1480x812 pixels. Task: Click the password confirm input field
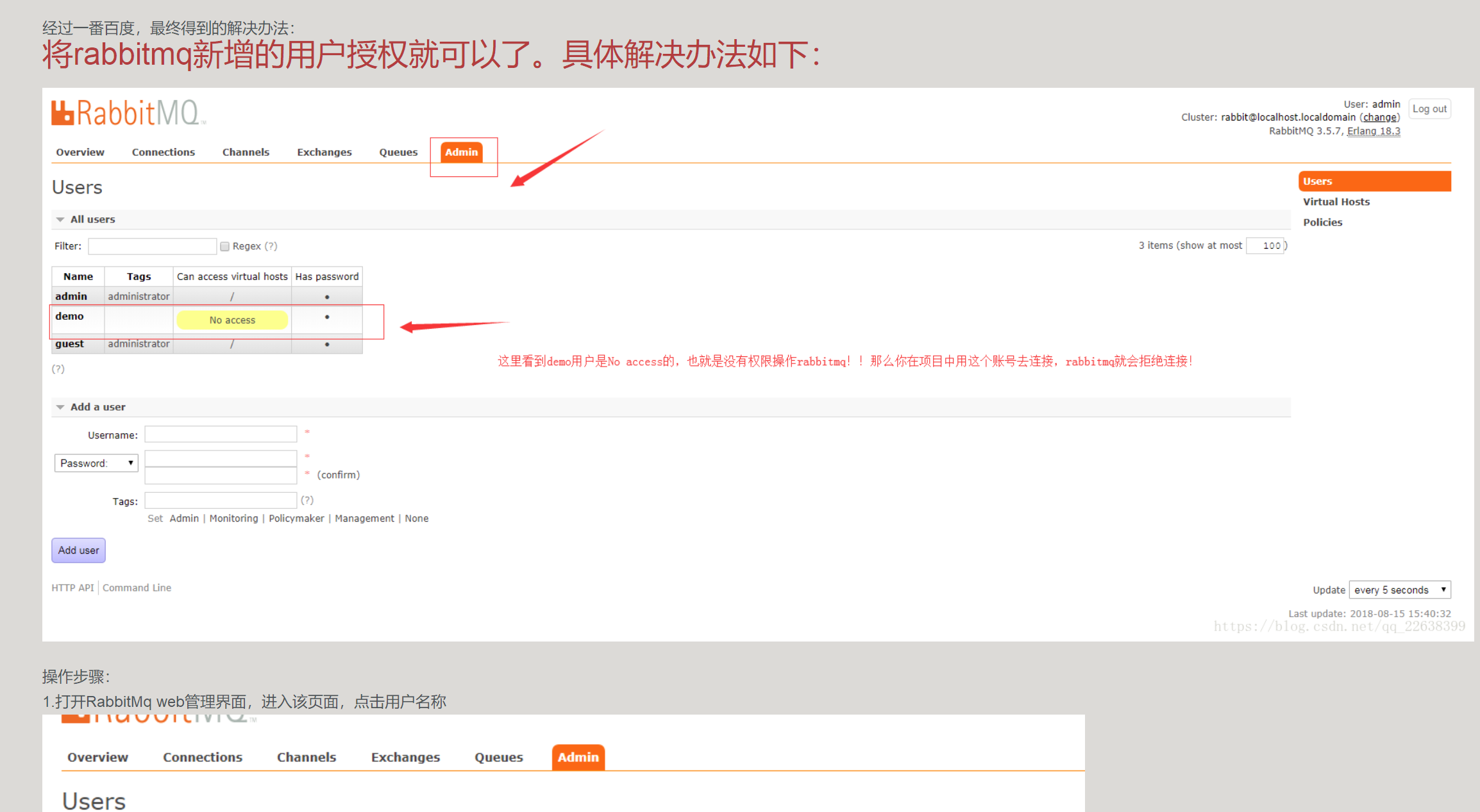[221, 476]
